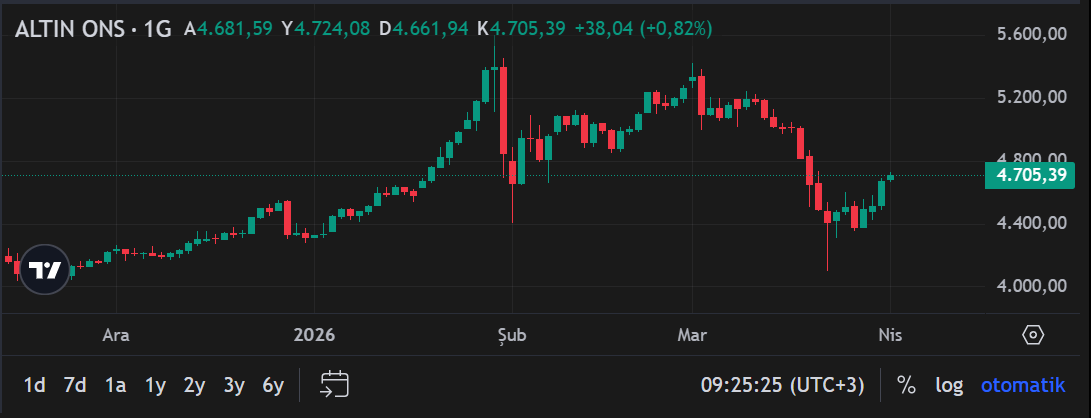Select the 1y time range

click(x=155, y=385)
